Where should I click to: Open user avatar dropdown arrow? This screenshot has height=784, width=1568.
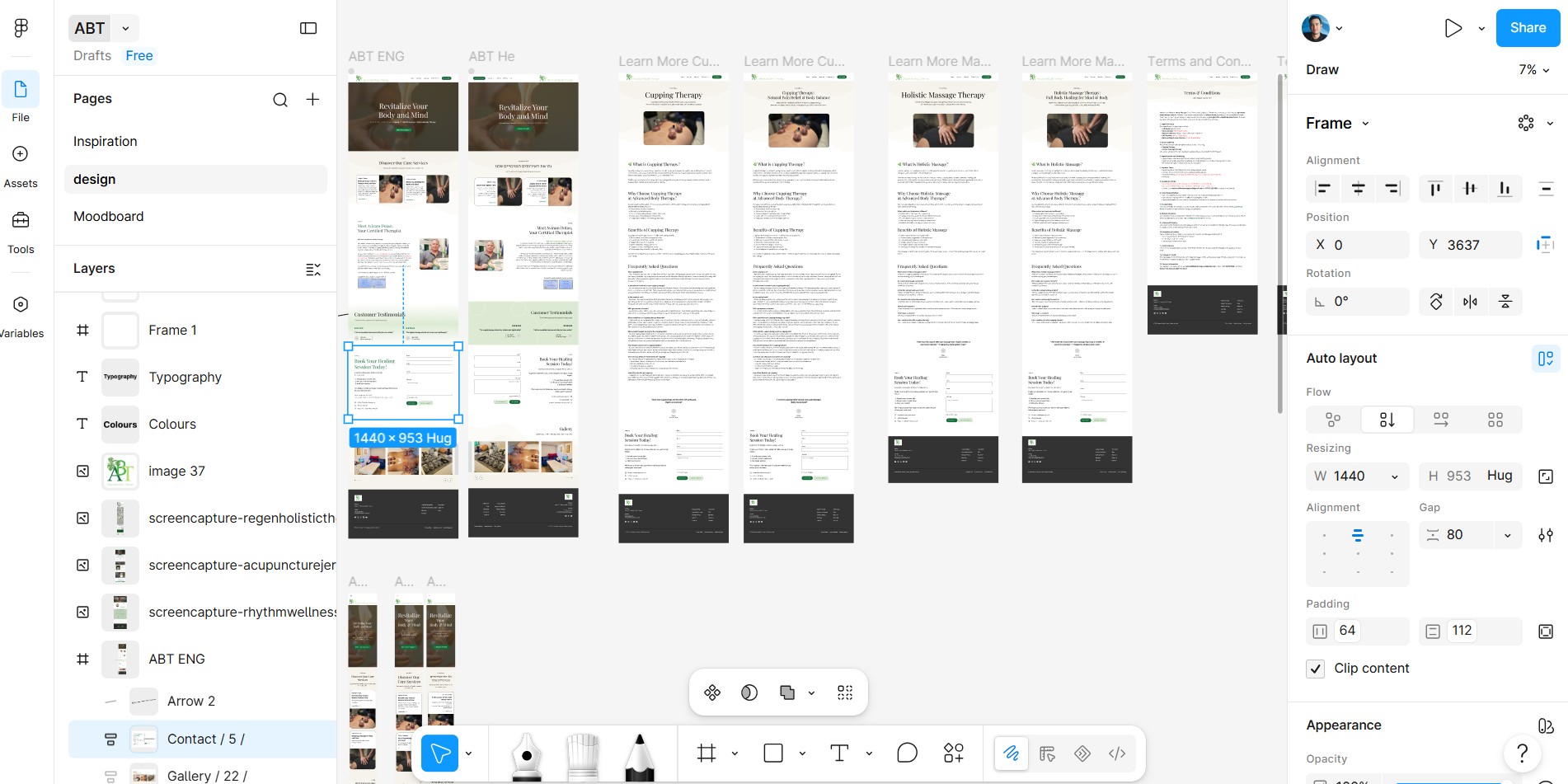click(x=1339, y=28)
